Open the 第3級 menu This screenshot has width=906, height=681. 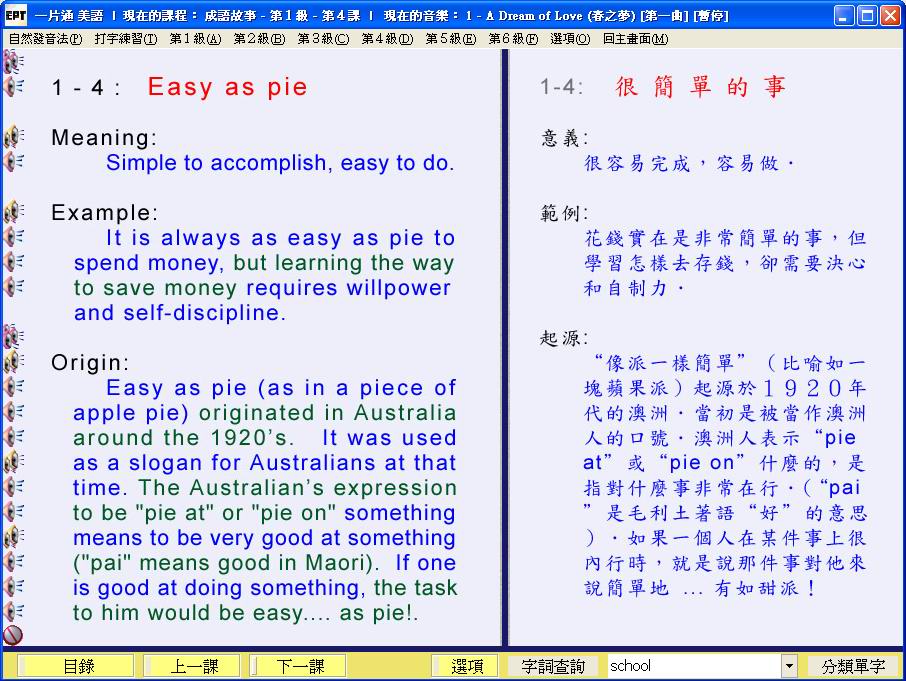(x=323, y=39)
